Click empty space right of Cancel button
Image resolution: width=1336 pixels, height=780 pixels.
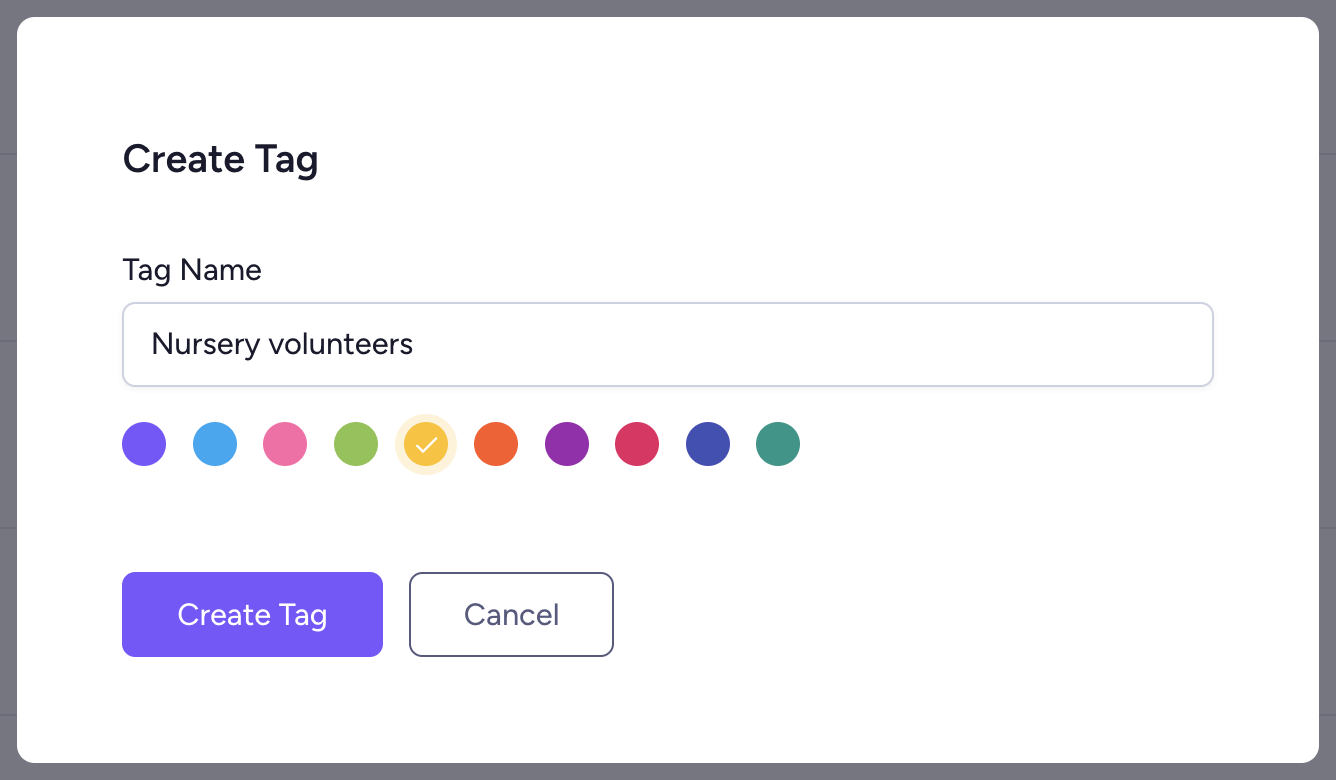click(900, 614)
